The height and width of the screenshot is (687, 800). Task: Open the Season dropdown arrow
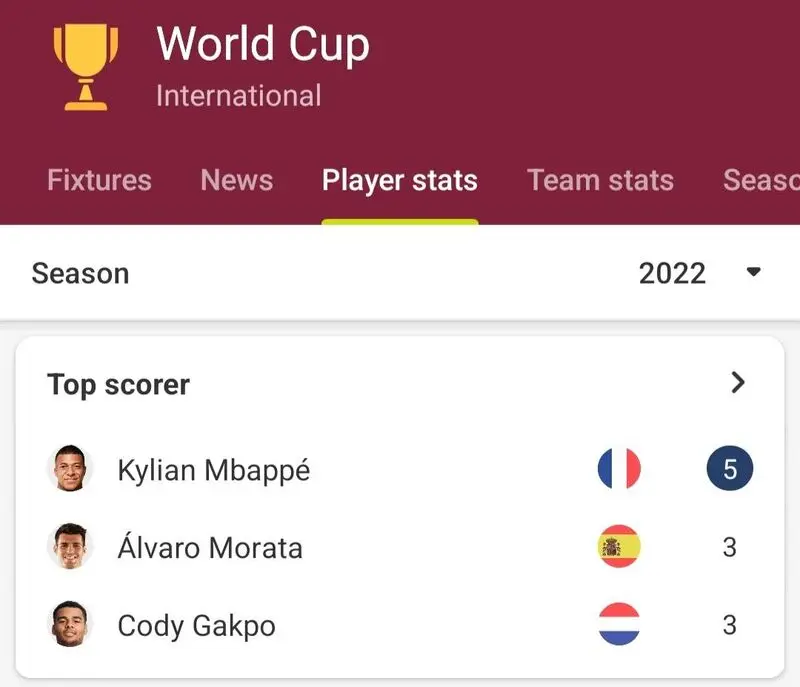[x=754, y=272]
